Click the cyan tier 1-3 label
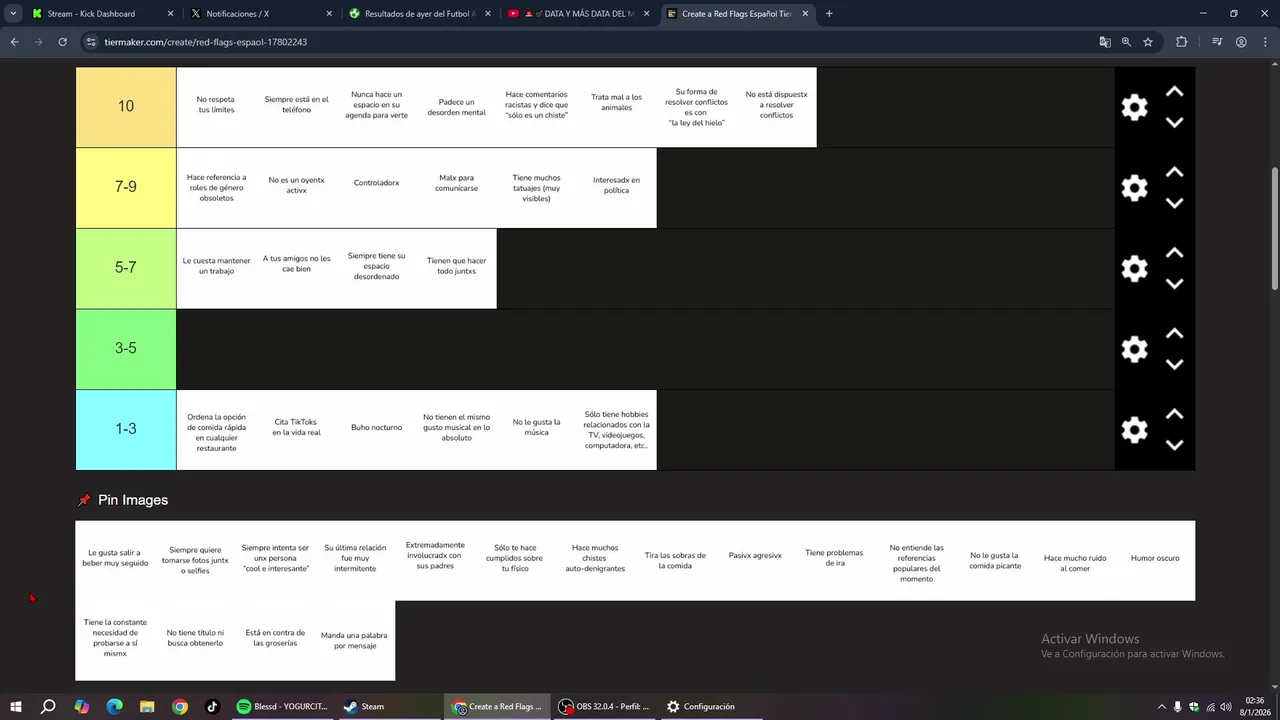1280x720 pixels. tap(126, 429)
